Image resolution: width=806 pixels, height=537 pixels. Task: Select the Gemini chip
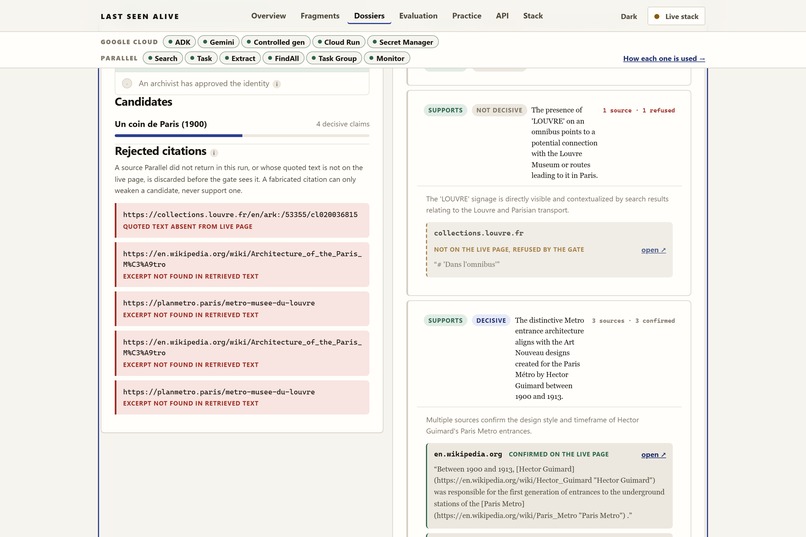click(x=218, y=42)
